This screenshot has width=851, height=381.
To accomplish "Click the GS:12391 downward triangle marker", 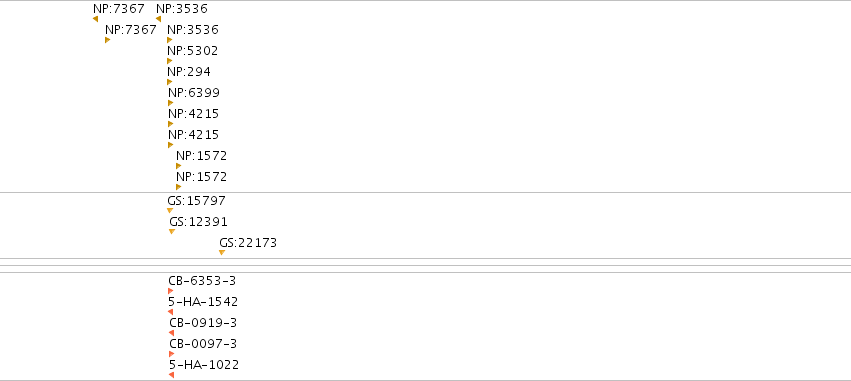I will tap(172, 232).
